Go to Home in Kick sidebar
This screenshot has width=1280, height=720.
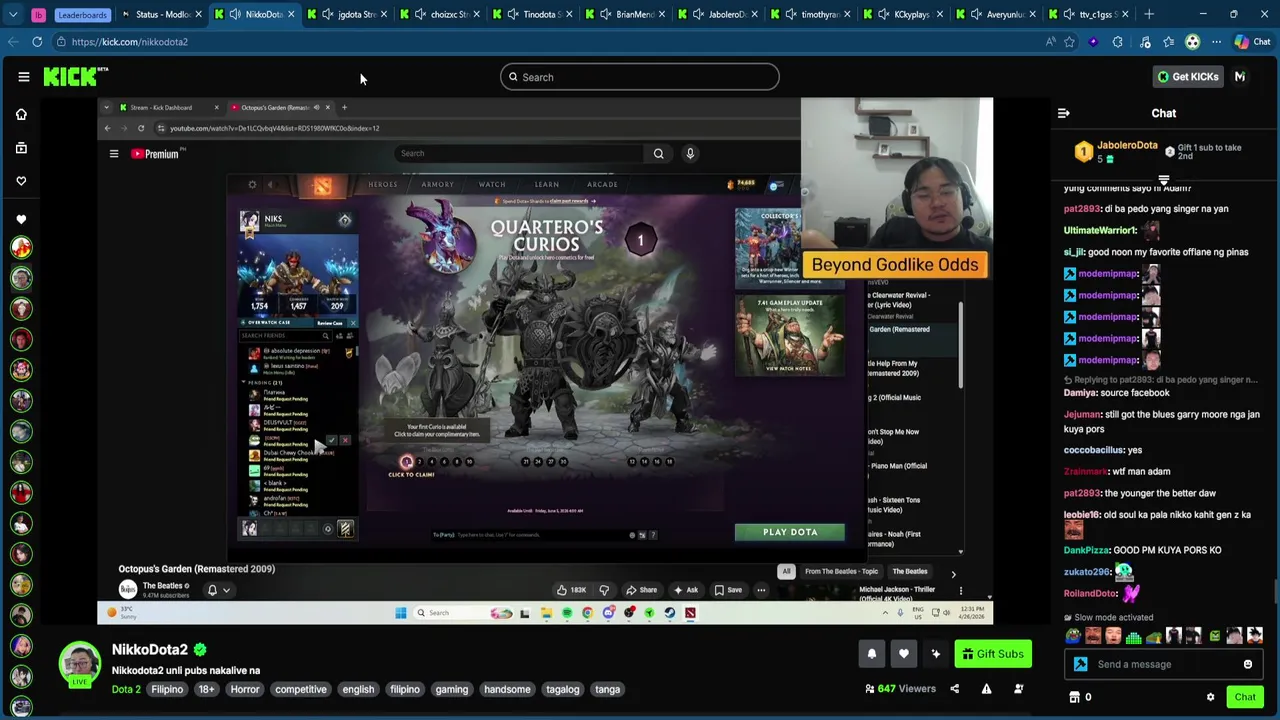coord(21,114)
